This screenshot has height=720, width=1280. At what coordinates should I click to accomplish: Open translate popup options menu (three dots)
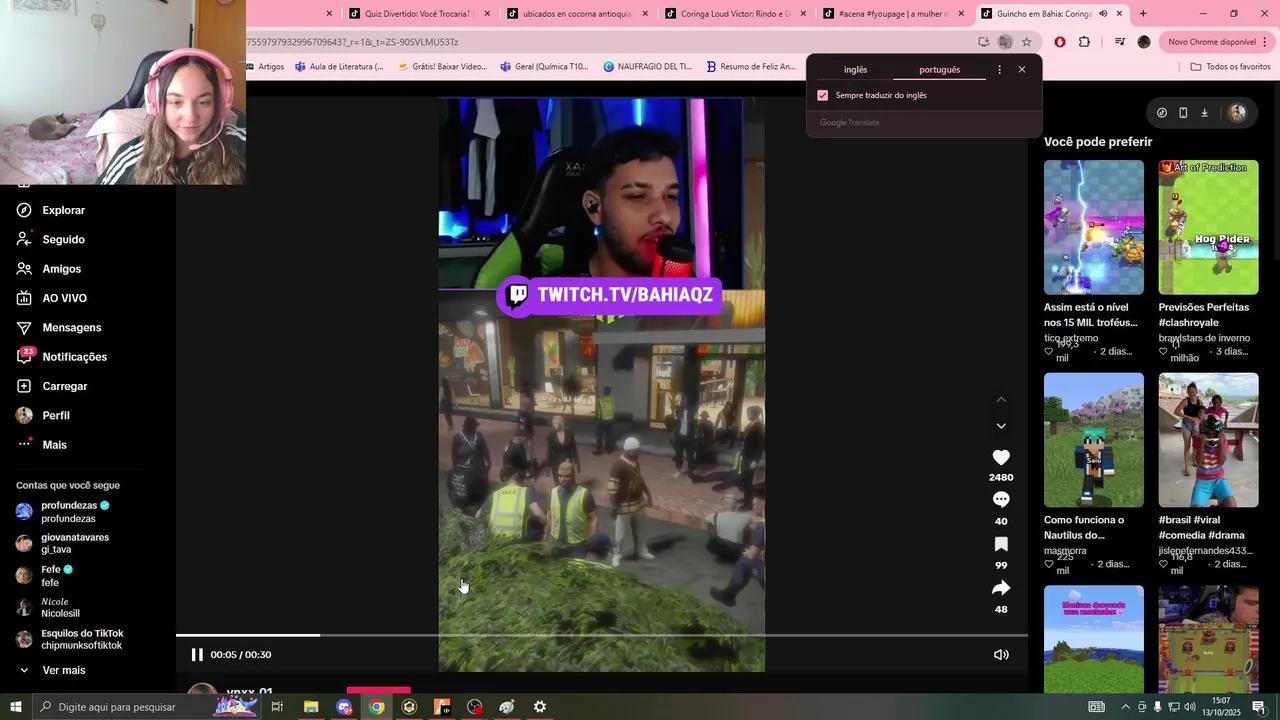[999, 70]
